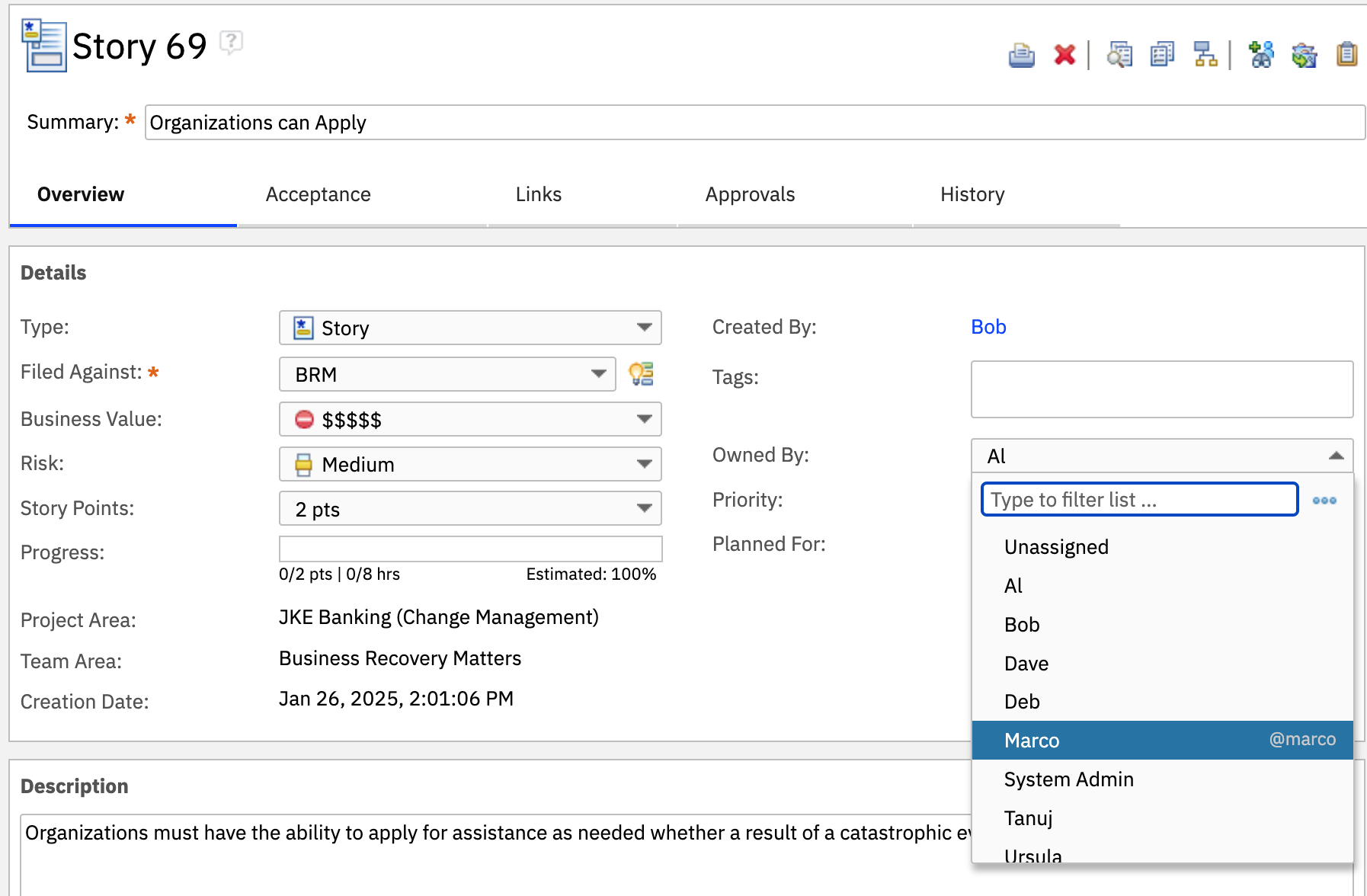Select Tanuj in the owner list
The width and height of the screenshot is (1367, 896).
[x=1163, y=818]
